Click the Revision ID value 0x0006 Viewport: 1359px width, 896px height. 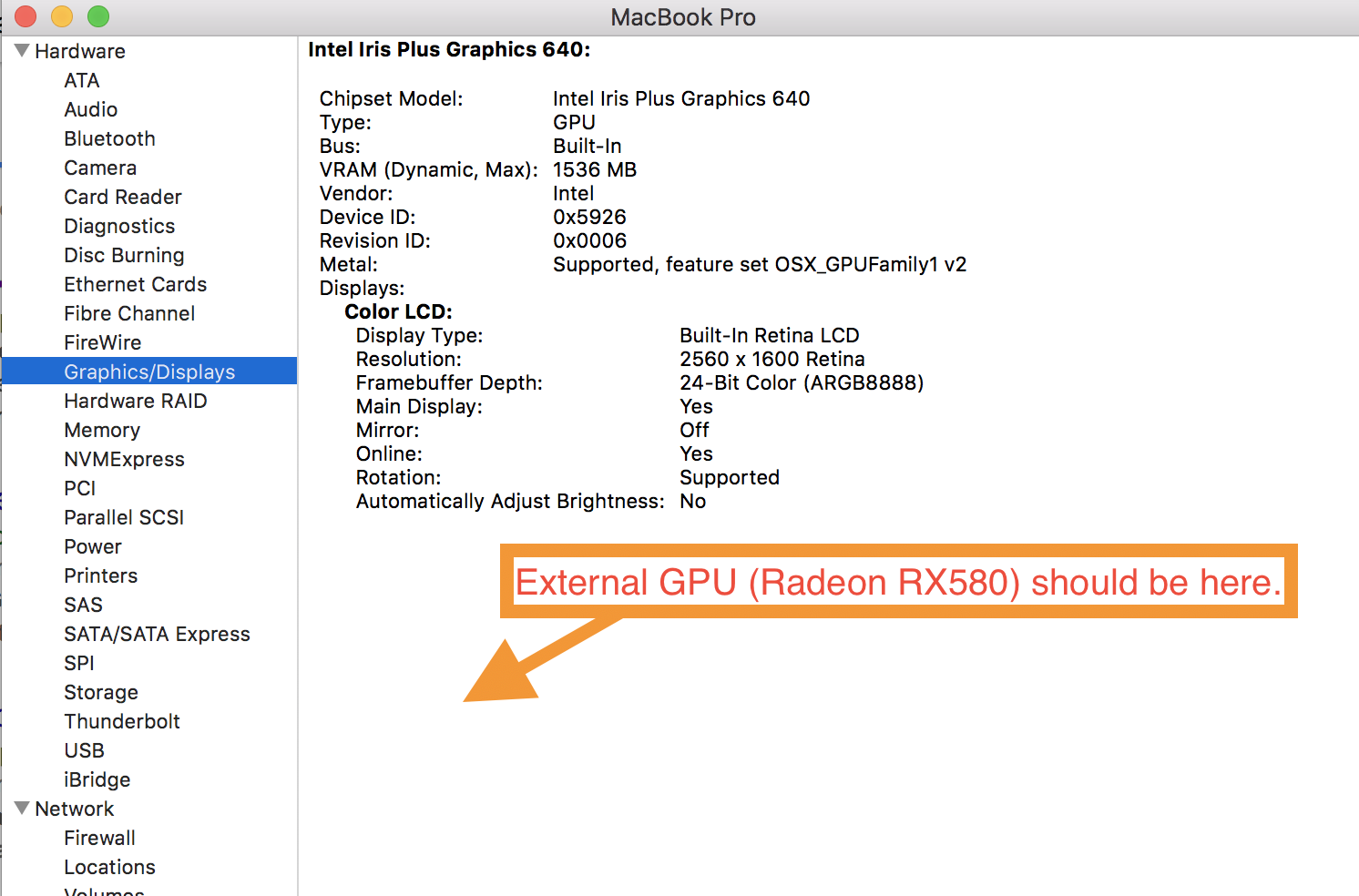click(589, 240)
